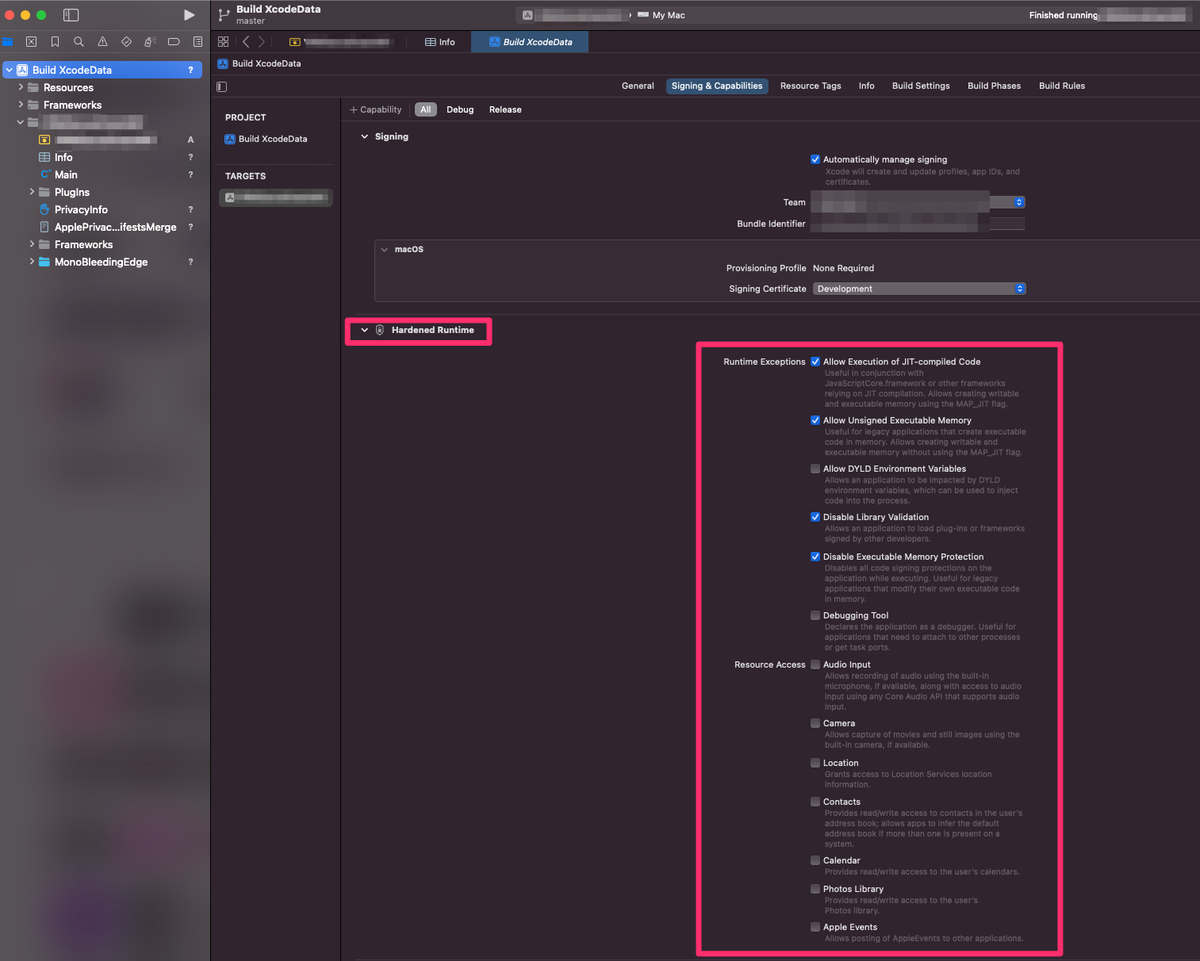This screenshot has width=1200, height=961.
Task: Enable Contacts resource access
Action: [815, 802]
